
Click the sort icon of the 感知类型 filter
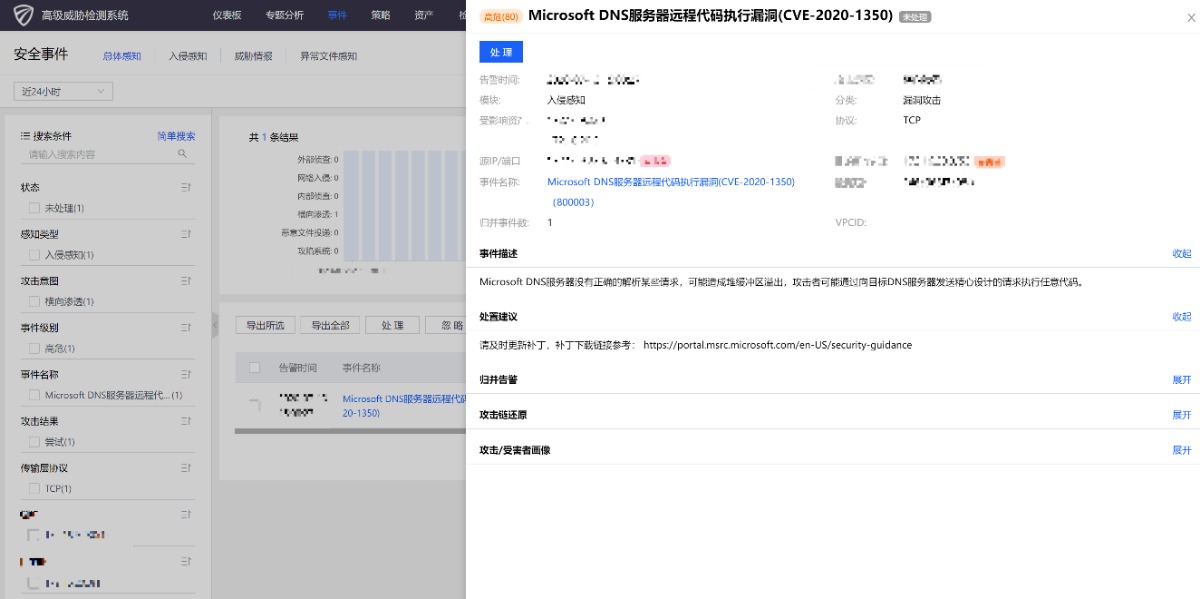(186, 234)
